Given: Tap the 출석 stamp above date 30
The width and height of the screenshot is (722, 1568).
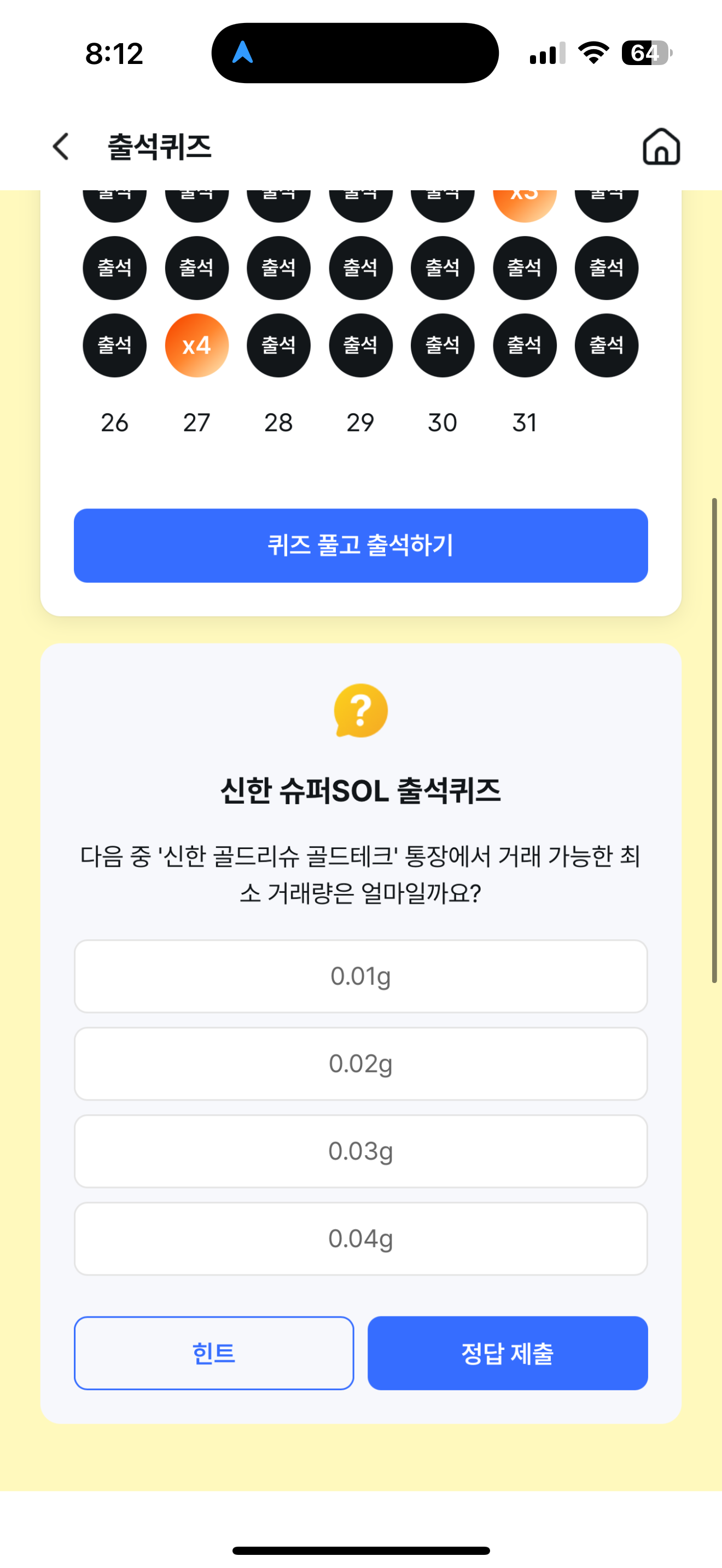Looking at the screenshot, I should click(x=442, y=345).
